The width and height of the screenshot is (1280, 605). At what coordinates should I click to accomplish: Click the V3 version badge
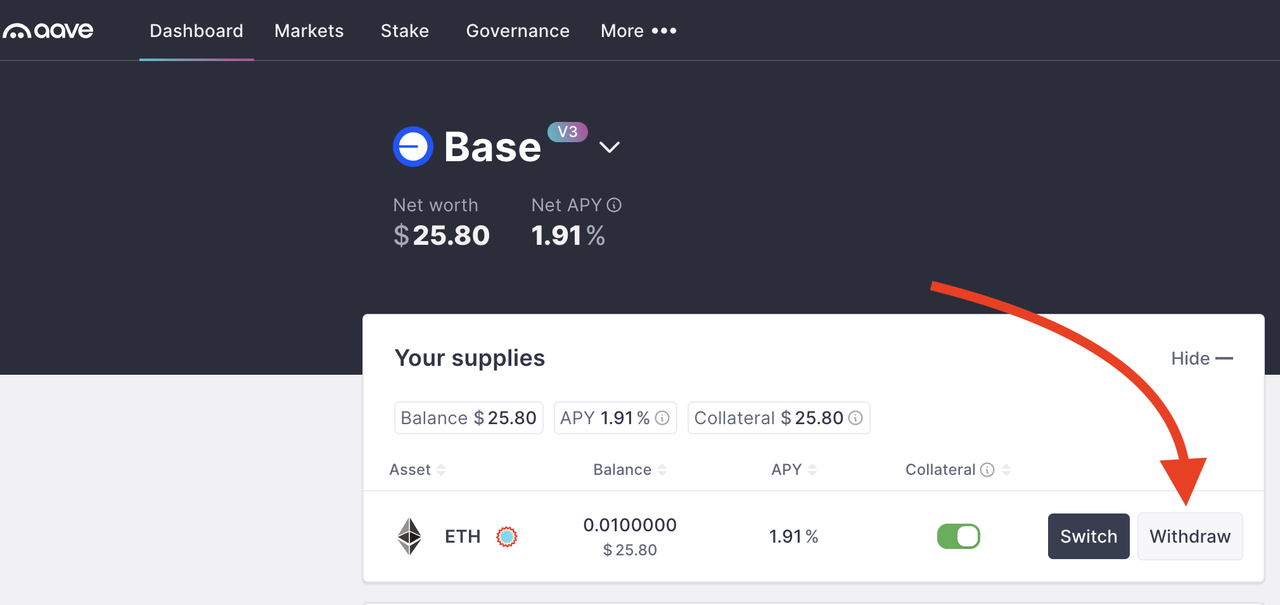tap(567, 132)
